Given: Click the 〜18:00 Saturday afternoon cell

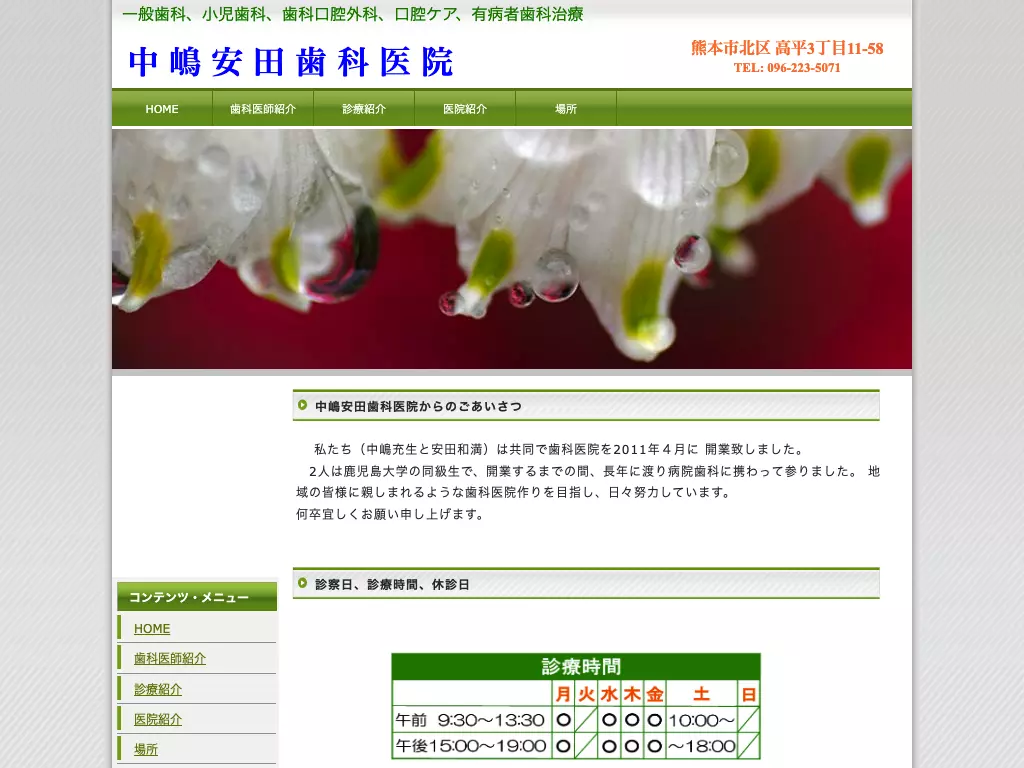Looking at the screenshot, I should pyautogui.click(x=701, y=746).
